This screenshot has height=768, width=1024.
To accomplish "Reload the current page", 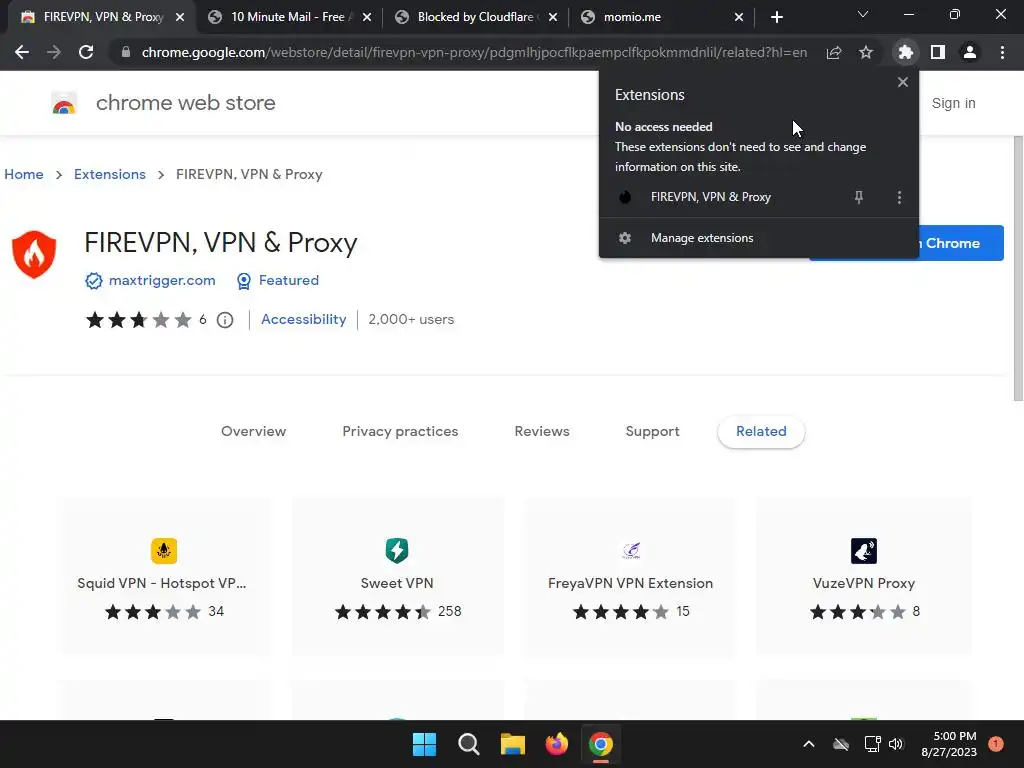I will coord(86,52).
